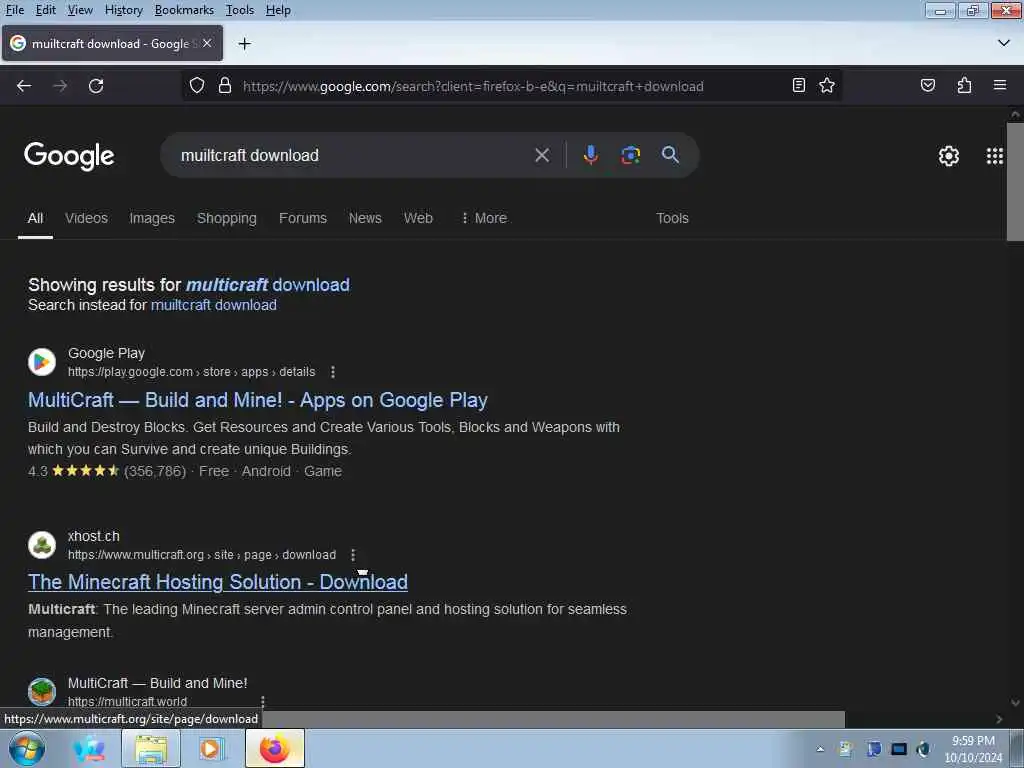Submit search with magnifier icon
The image size is (1024, 768).
670,155
